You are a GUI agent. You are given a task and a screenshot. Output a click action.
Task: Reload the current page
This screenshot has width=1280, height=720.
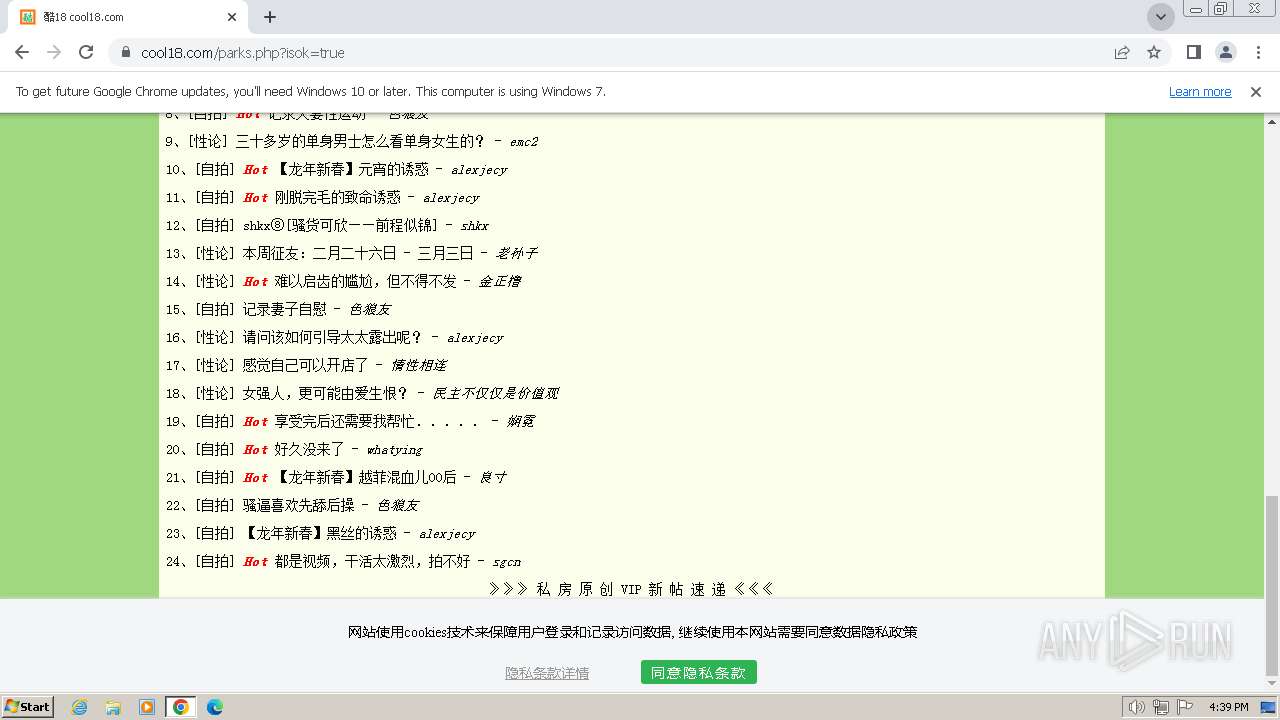point(86,52)
